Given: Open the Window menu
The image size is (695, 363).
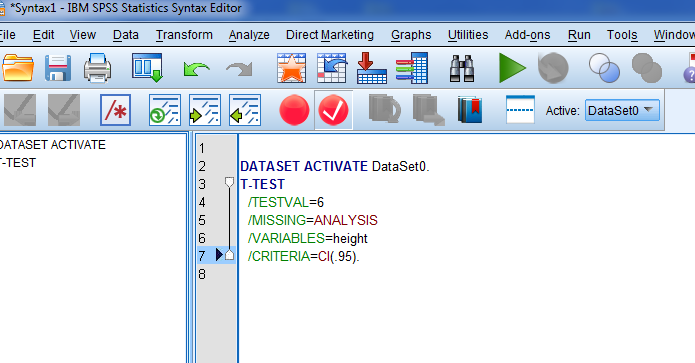Looking at the screenshot, I should click(x=674, y=35).
